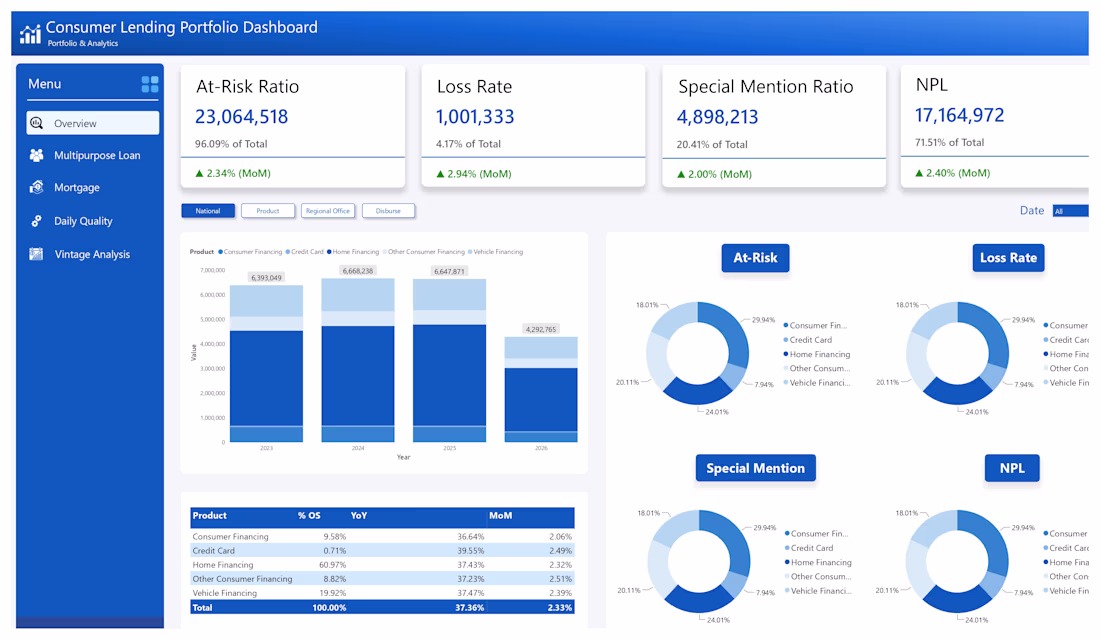
Task: Open Overview via its magnifier chart icon
Action: point(37,124)
